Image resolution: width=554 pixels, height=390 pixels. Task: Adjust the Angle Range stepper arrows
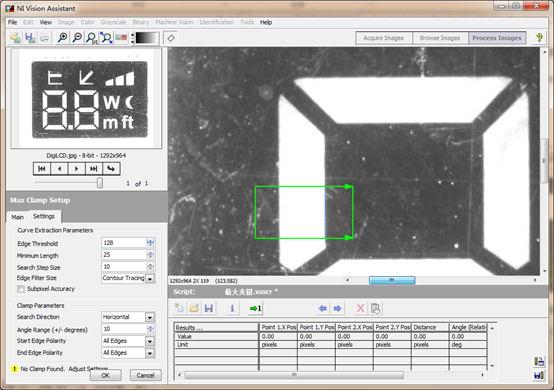pyautogui.click(x=150, y=329)
